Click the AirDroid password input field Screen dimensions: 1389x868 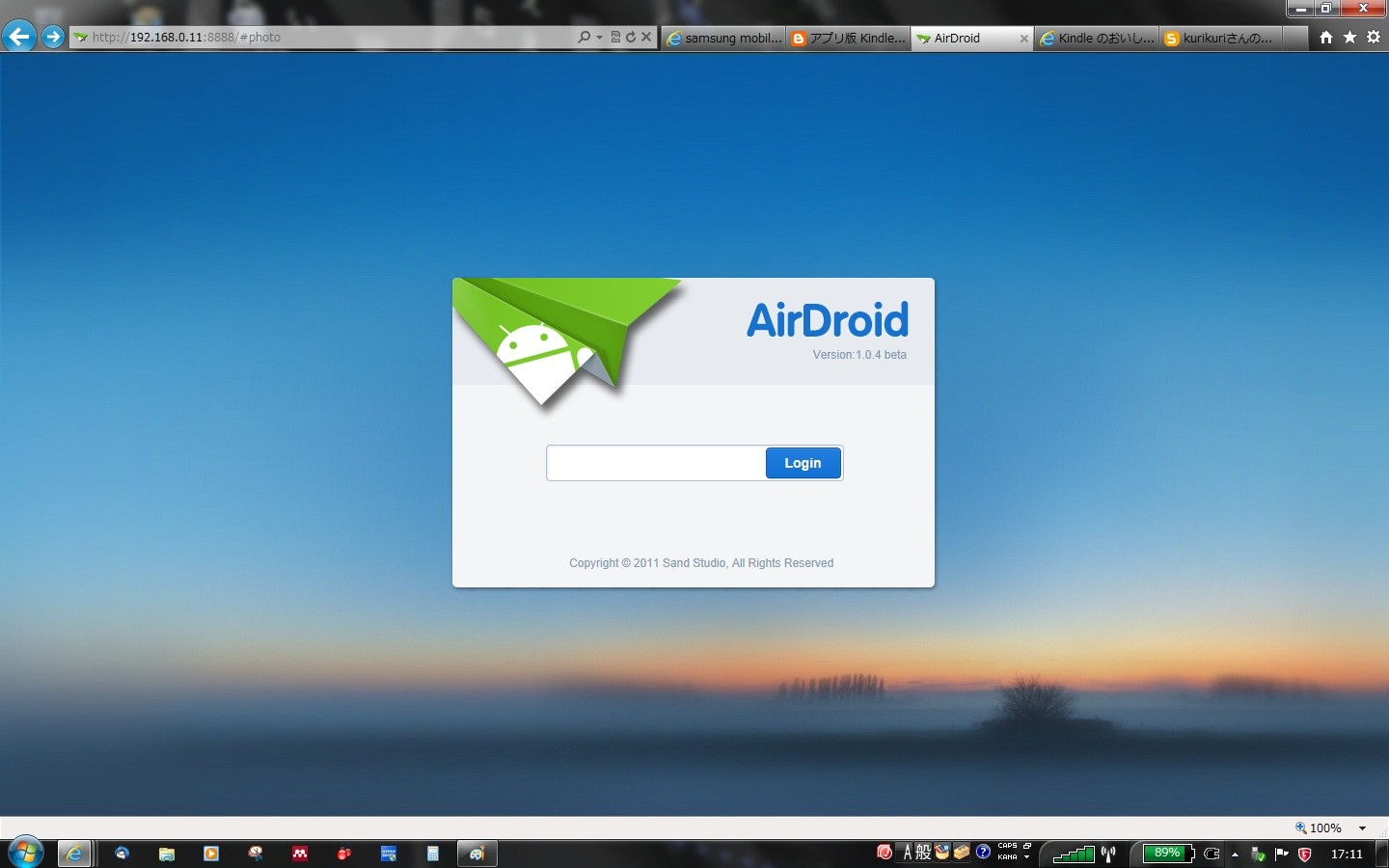click(656, 463)
